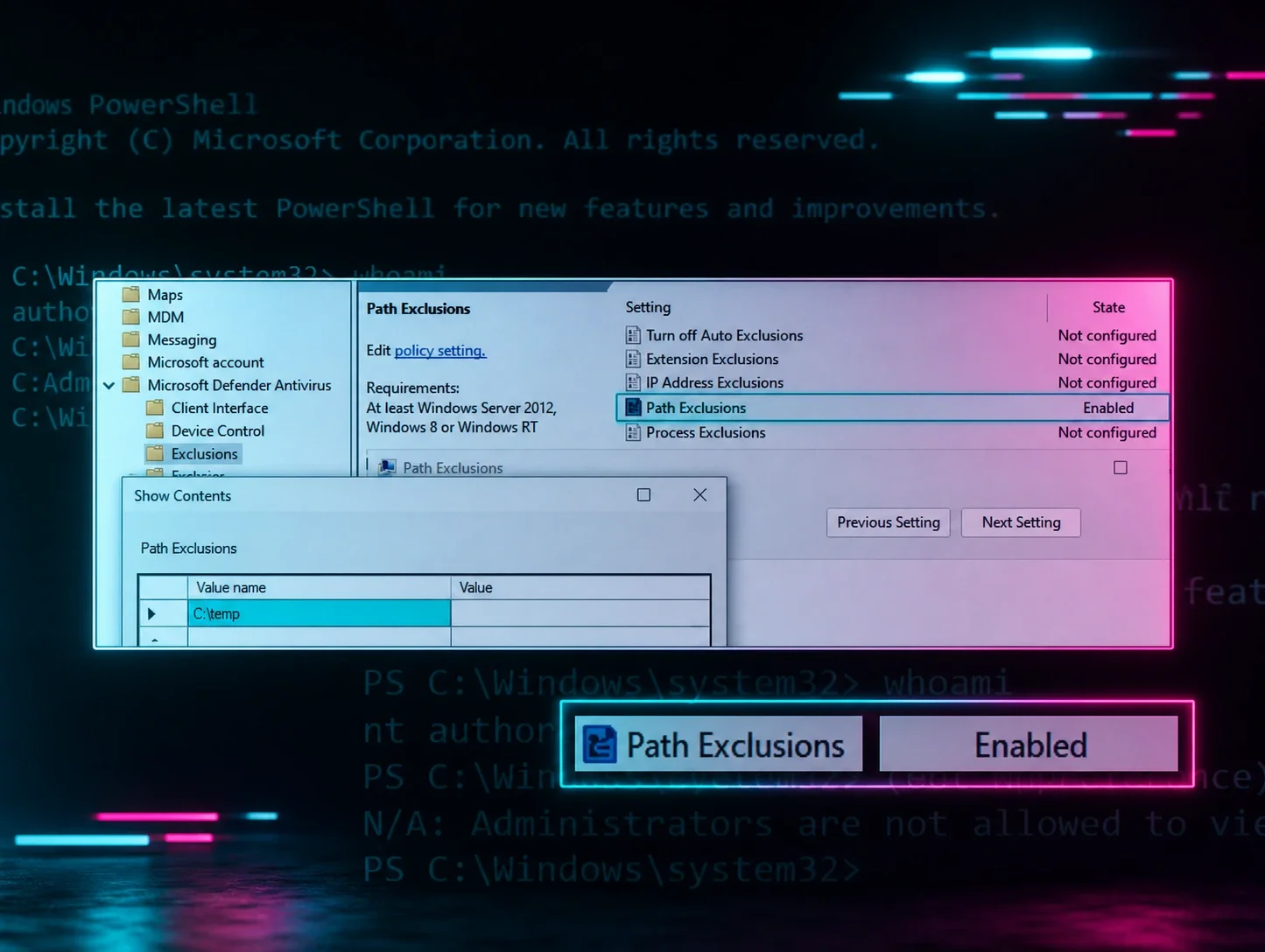Click the Value column header
The width and height of the screenshot is (1265, 952).
click(580, 588)
